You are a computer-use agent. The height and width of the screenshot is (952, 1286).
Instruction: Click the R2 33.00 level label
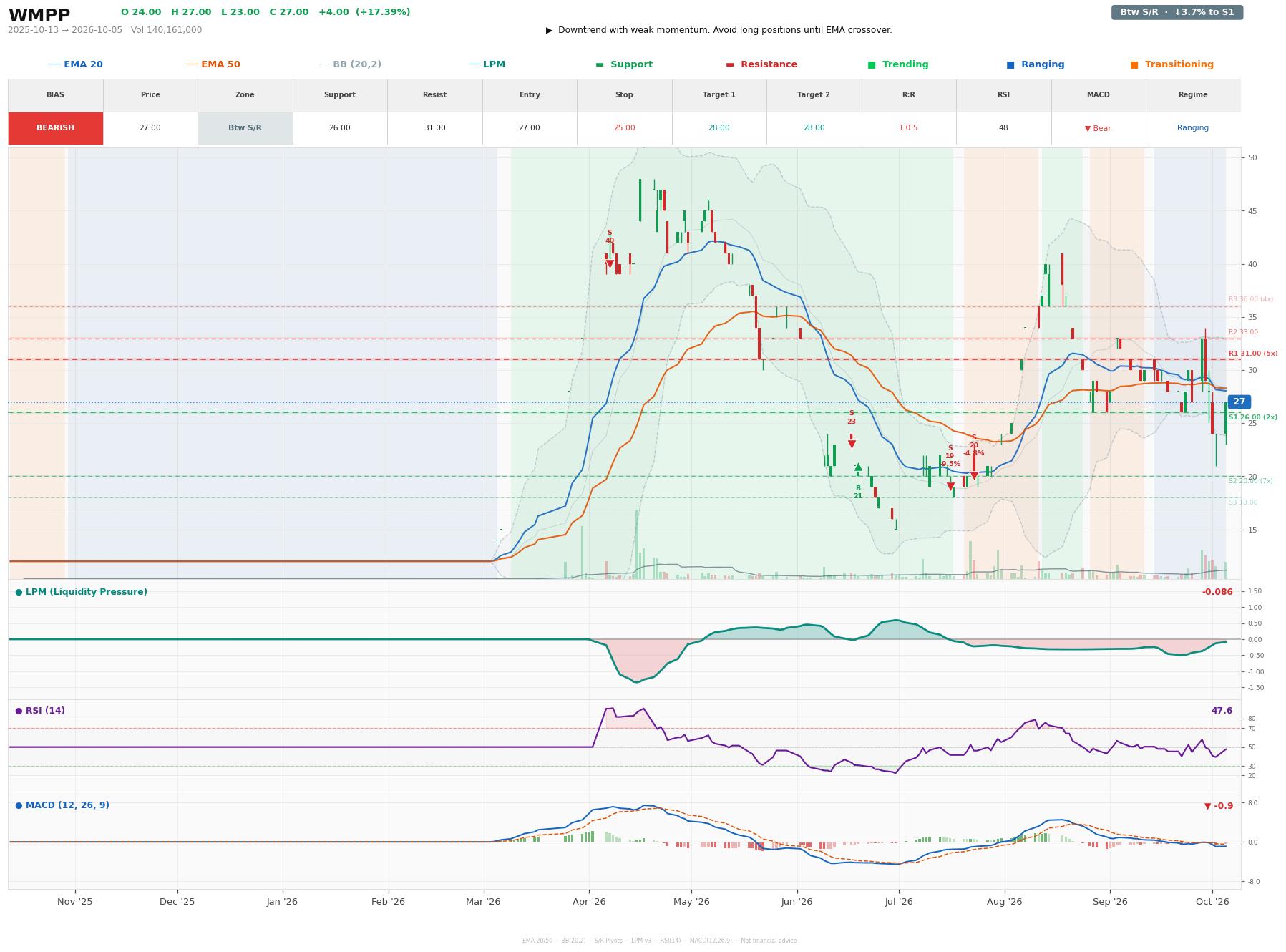coord(1243,332)
